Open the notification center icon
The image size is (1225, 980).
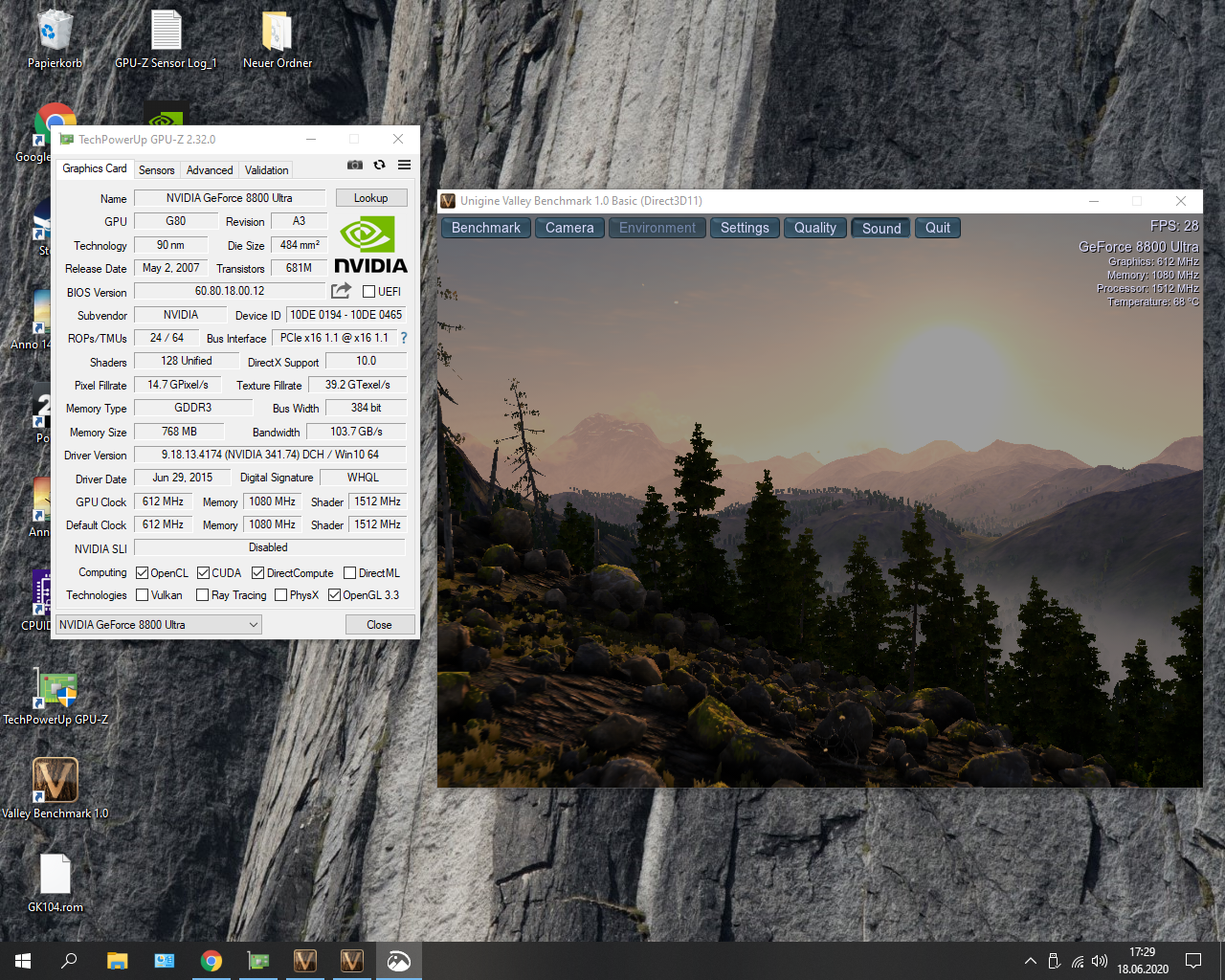point(1193,961)
